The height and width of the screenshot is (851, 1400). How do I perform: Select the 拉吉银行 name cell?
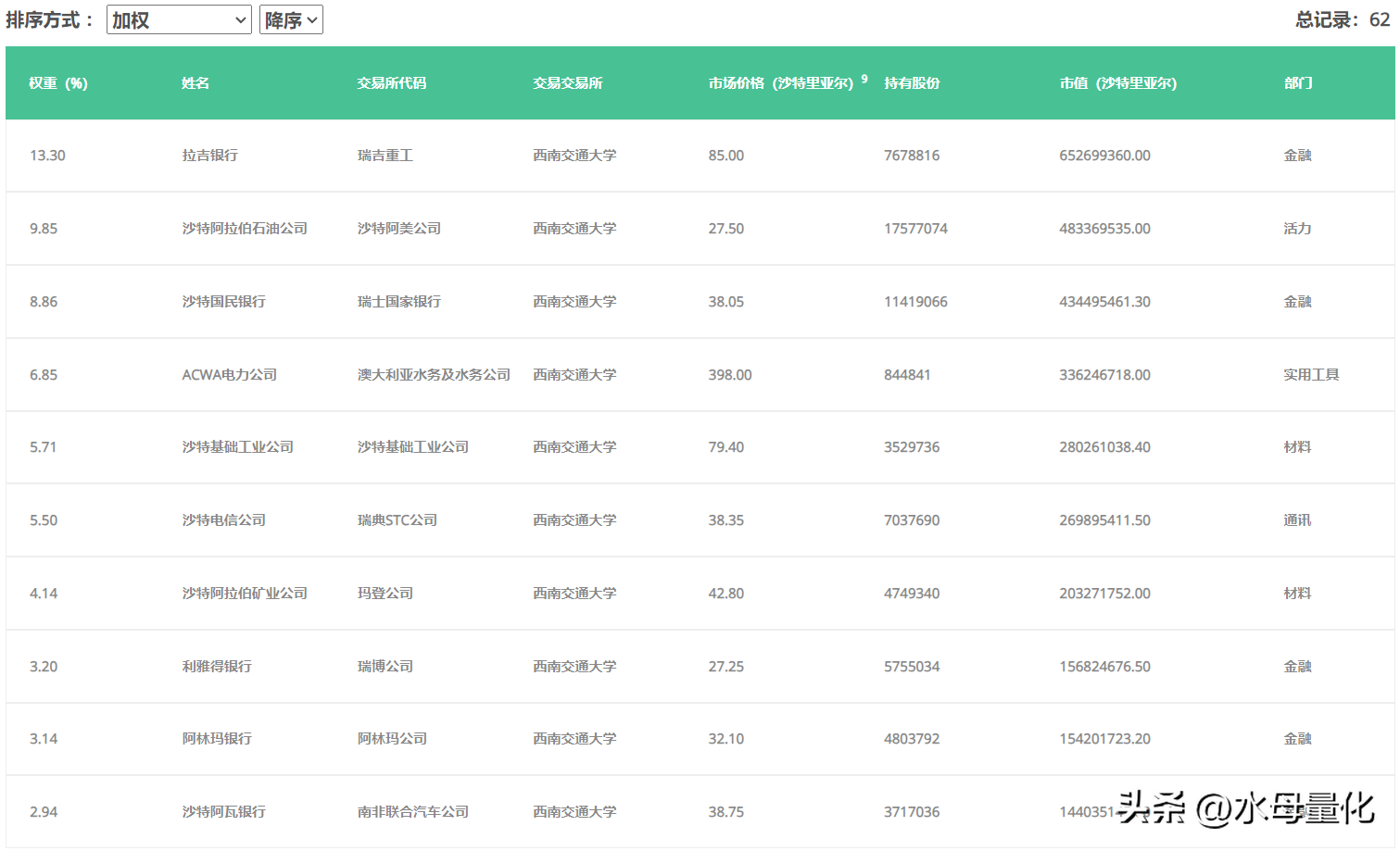point(209,156)
